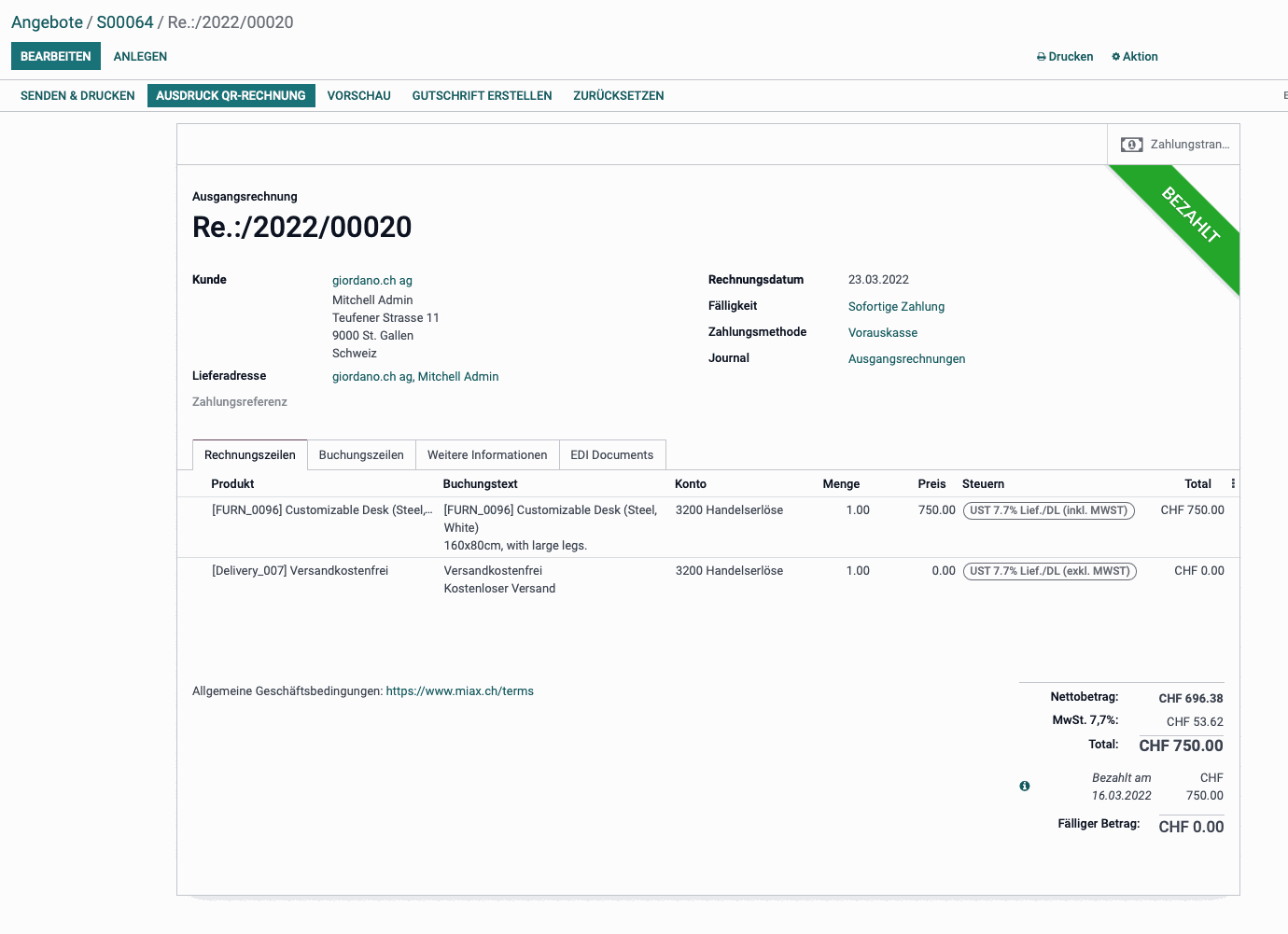Open Vorauskasse payment method link

point(883,332)
